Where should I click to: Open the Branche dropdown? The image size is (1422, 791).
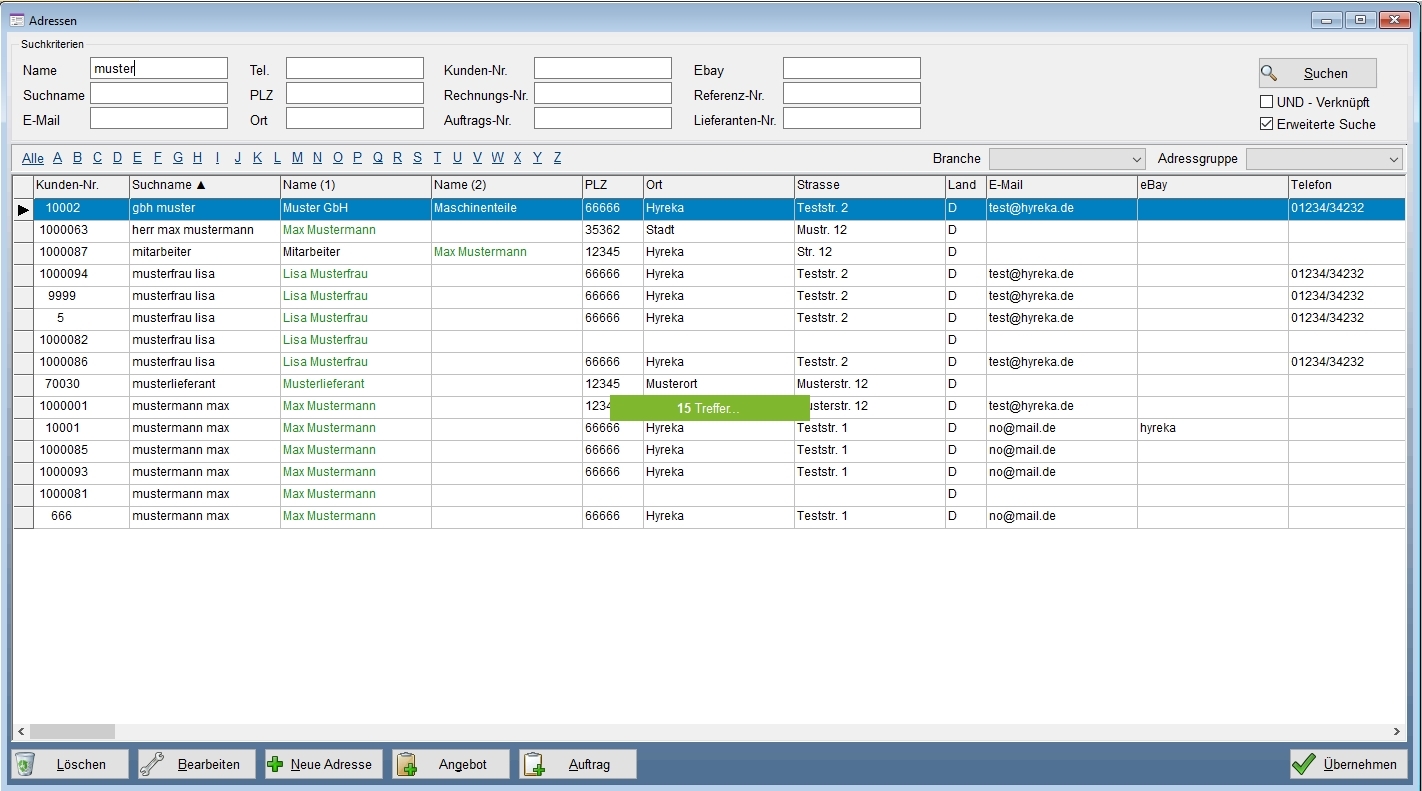pos(1066,159)
